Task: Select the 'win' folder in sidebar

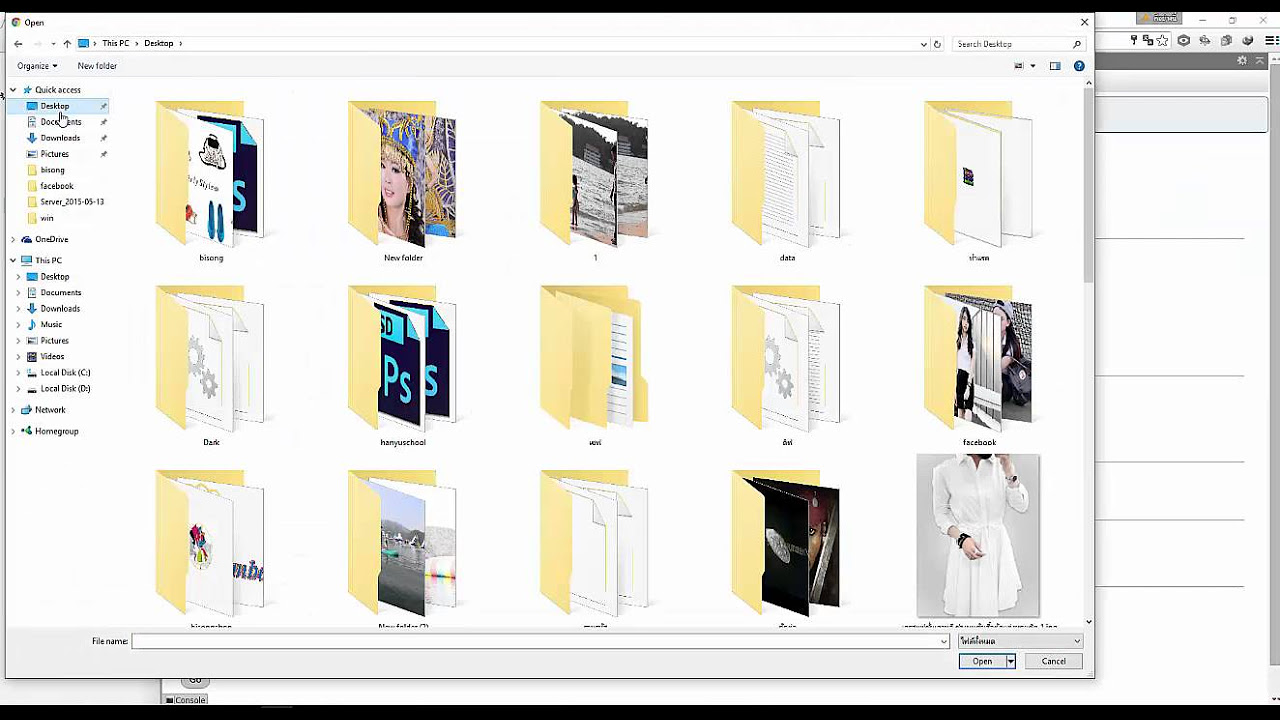Action: [x=47, y=218]
